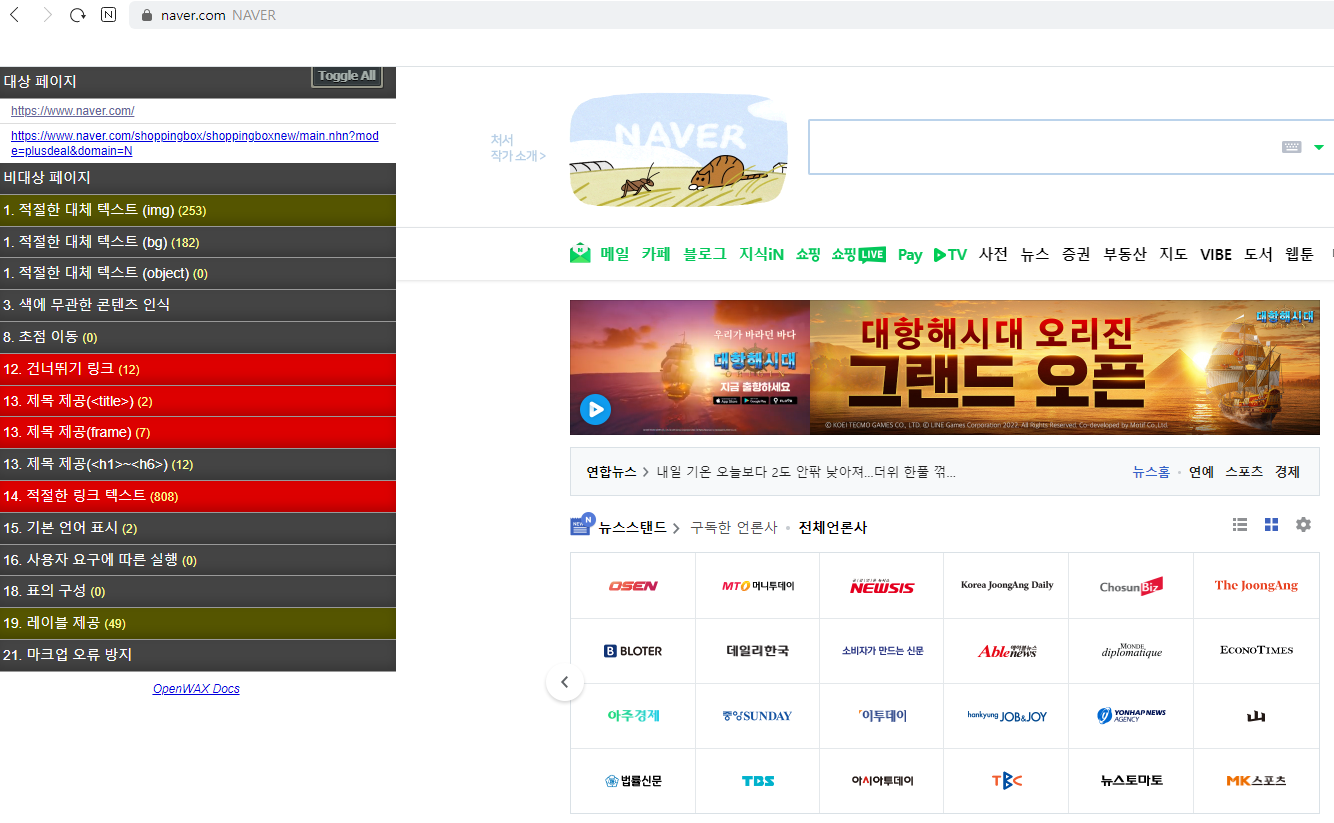Viewport: 1334px width, 823px height.
Task: Open the Korea JoongAng Daily logo
Action: 1007,586
